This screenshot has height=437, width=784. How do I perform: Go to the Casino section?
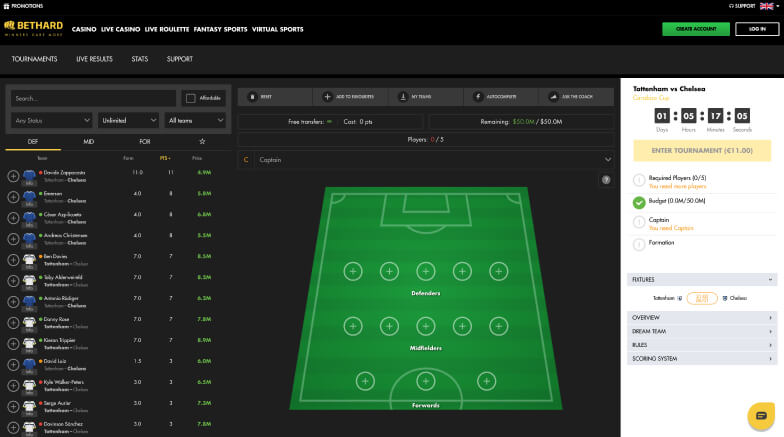point(84,30)
